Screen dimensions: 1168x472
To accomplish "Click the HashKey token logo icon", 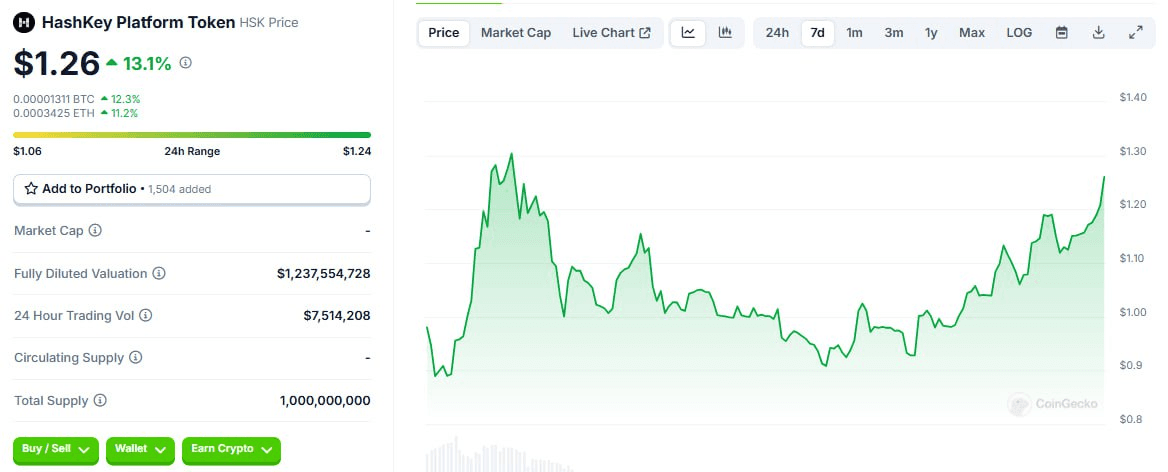I will pyautogui.click(x=25, y=23).
